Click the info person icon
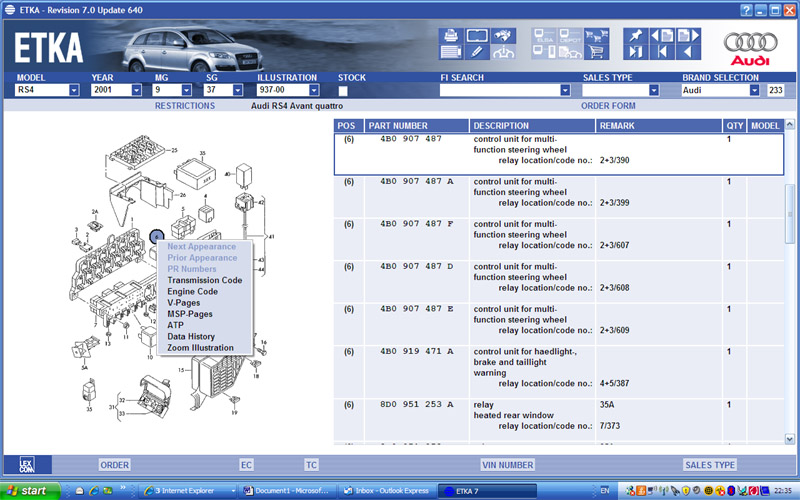This screenshot has height=500, width=800. pyautogui.click(x=503, y=52)
